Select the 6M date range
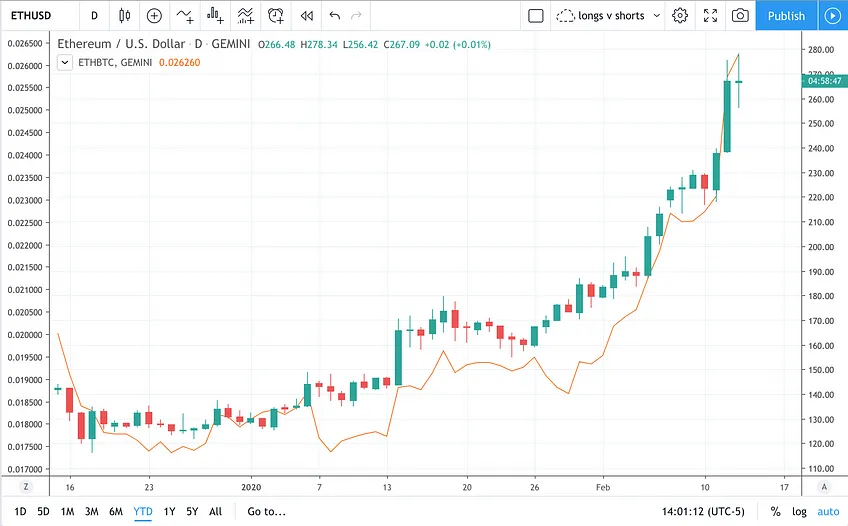Viewport: 848px width, 526px height. (116, 511)
